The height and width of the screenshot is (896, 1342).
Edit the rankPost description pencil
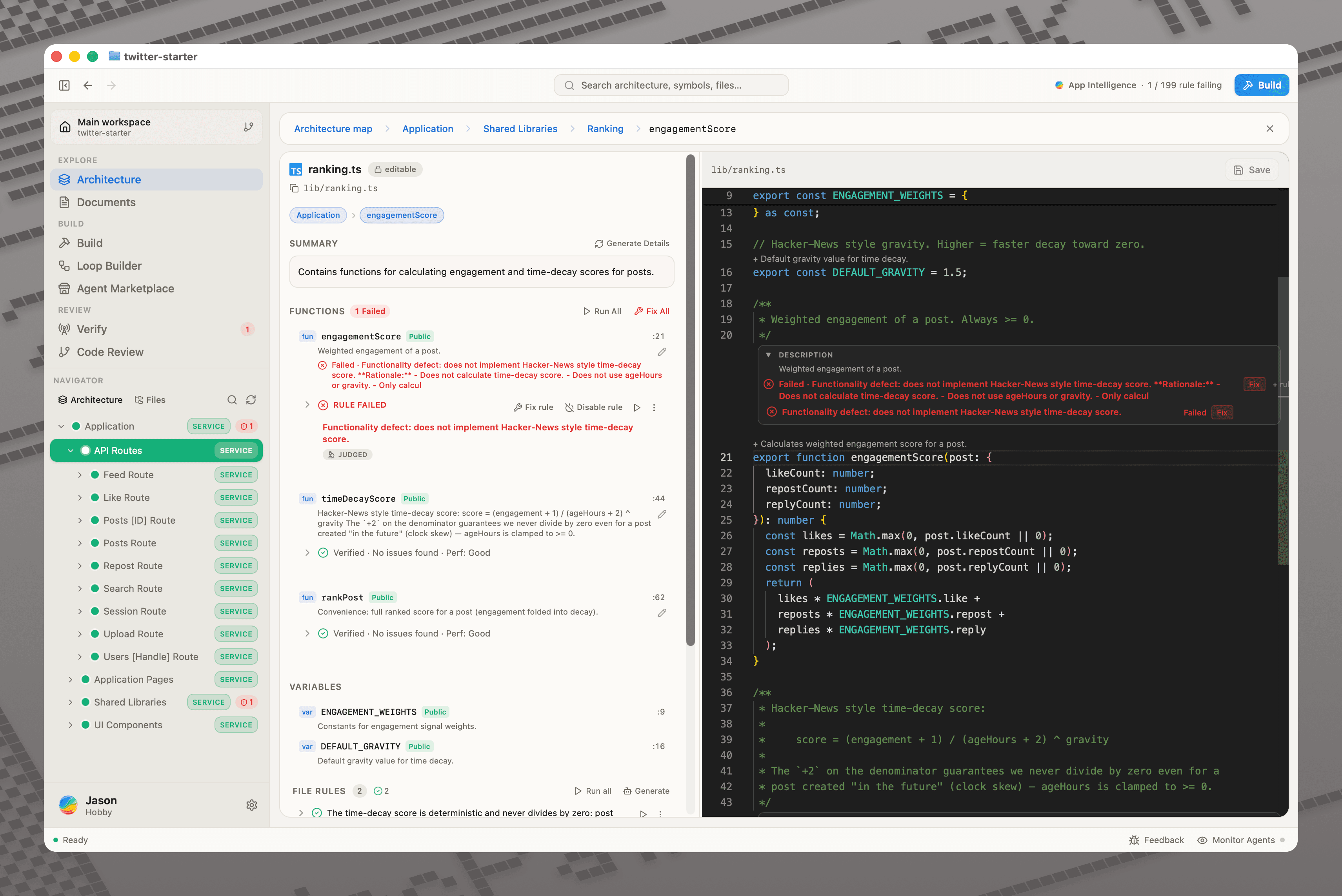pos(662,613)
